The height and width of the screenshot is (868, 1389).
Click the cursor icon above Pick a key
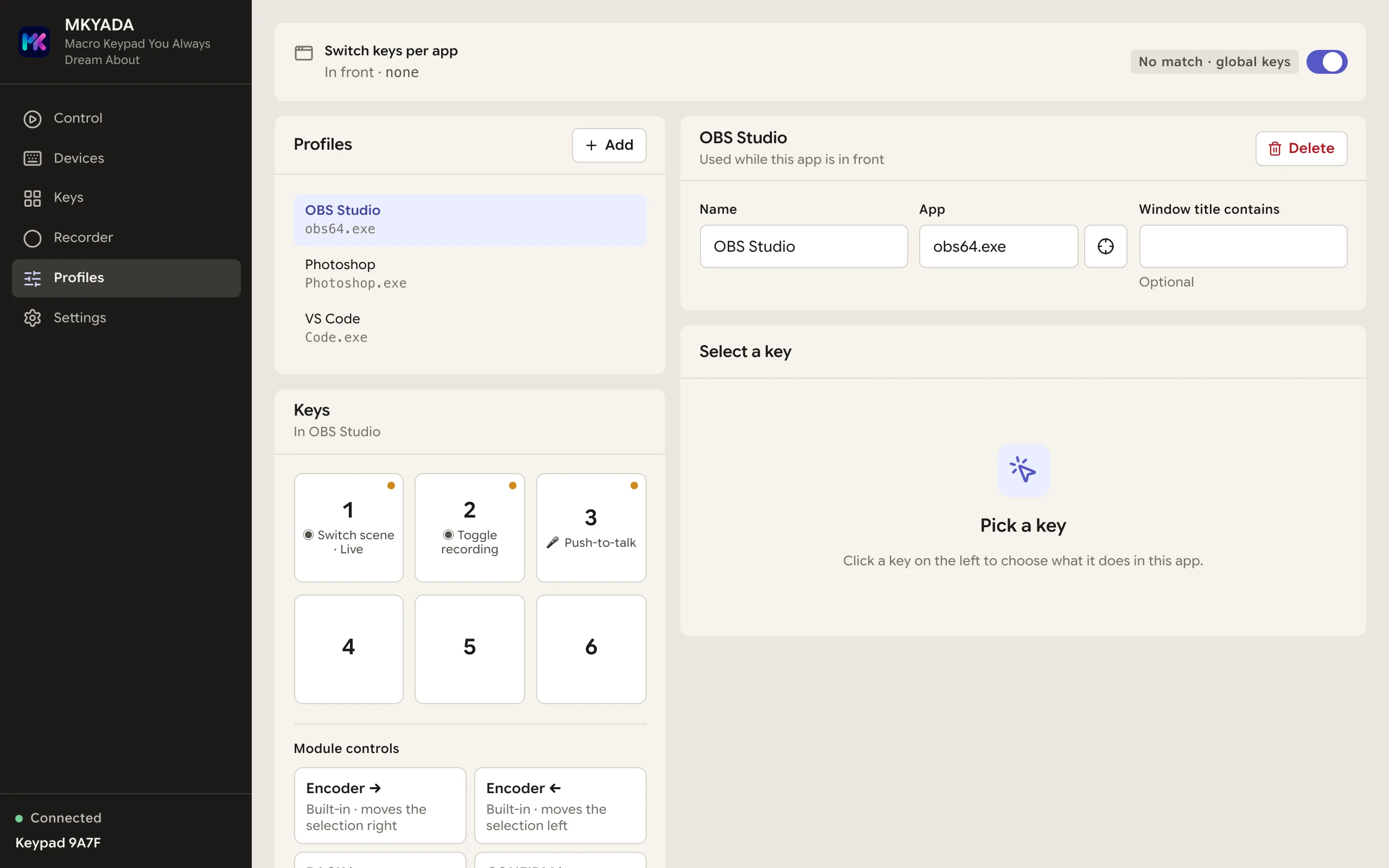click(1023, 470)
